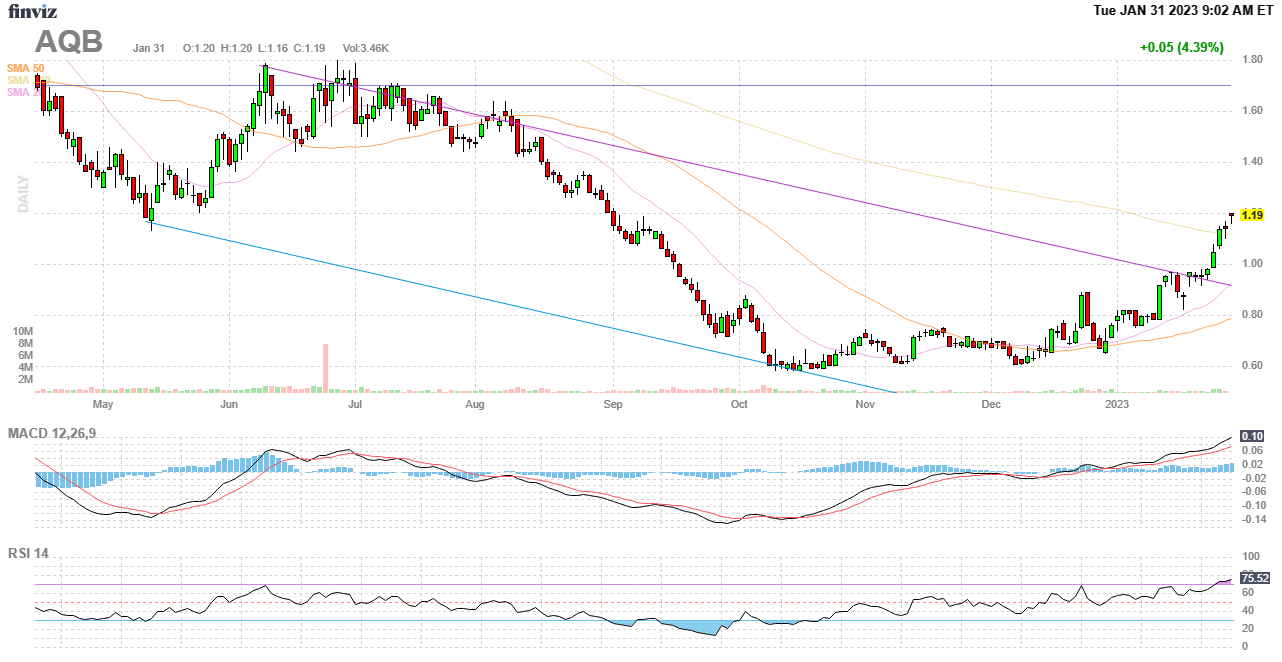Screen dimensions: 1282x662
Task: Click the tall red volume spike bar
Action: pos(325,367)
